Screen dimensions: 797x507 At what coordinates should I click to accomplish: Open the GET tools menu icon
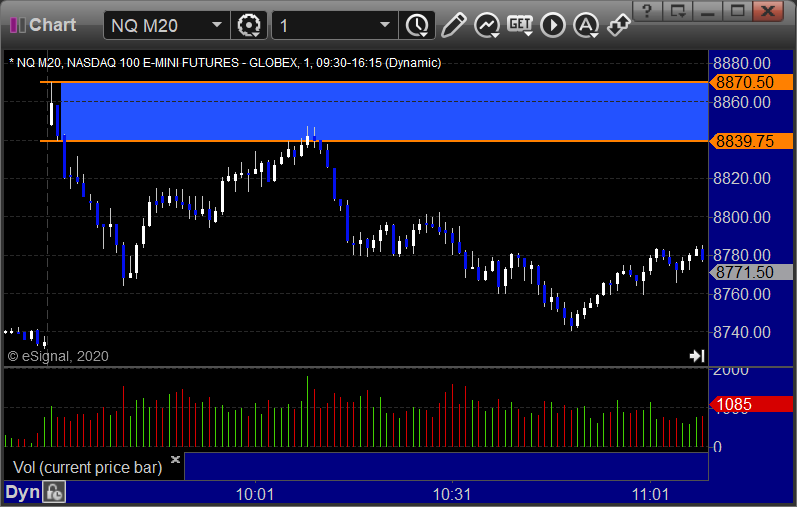[x=520, y=25]
